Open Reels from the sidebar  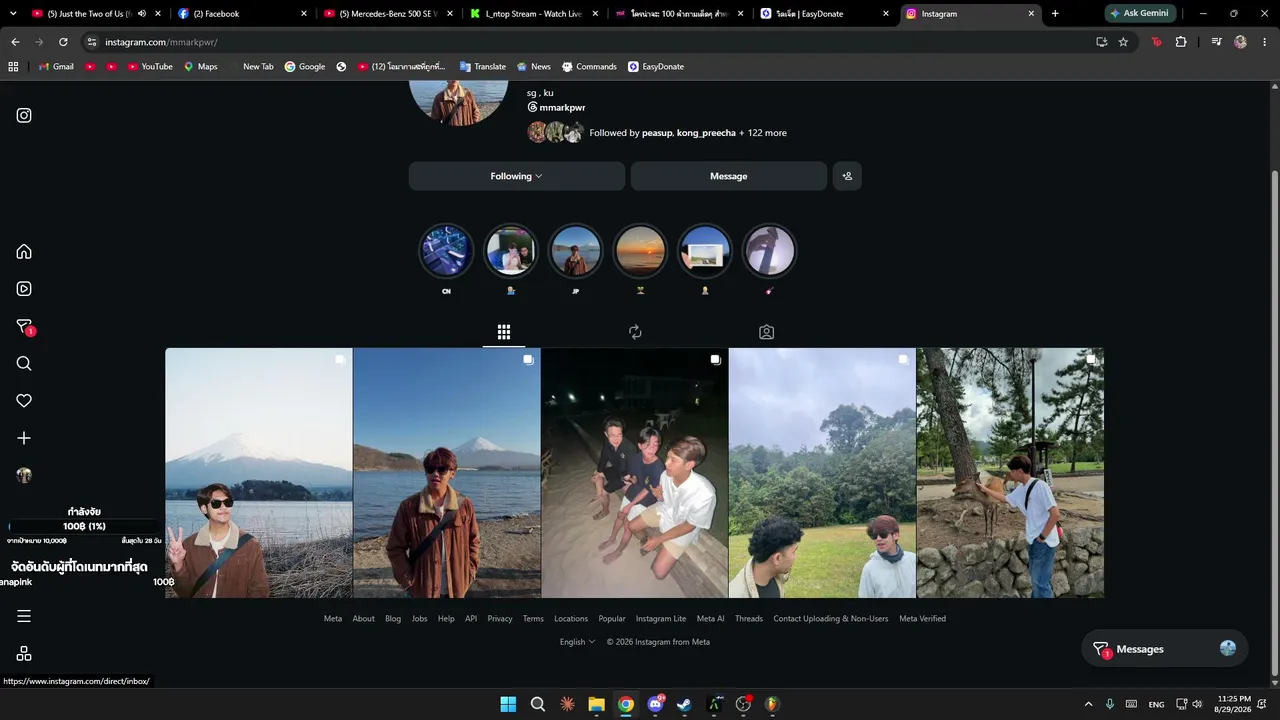pyautogui.click(x=24, y=289)
